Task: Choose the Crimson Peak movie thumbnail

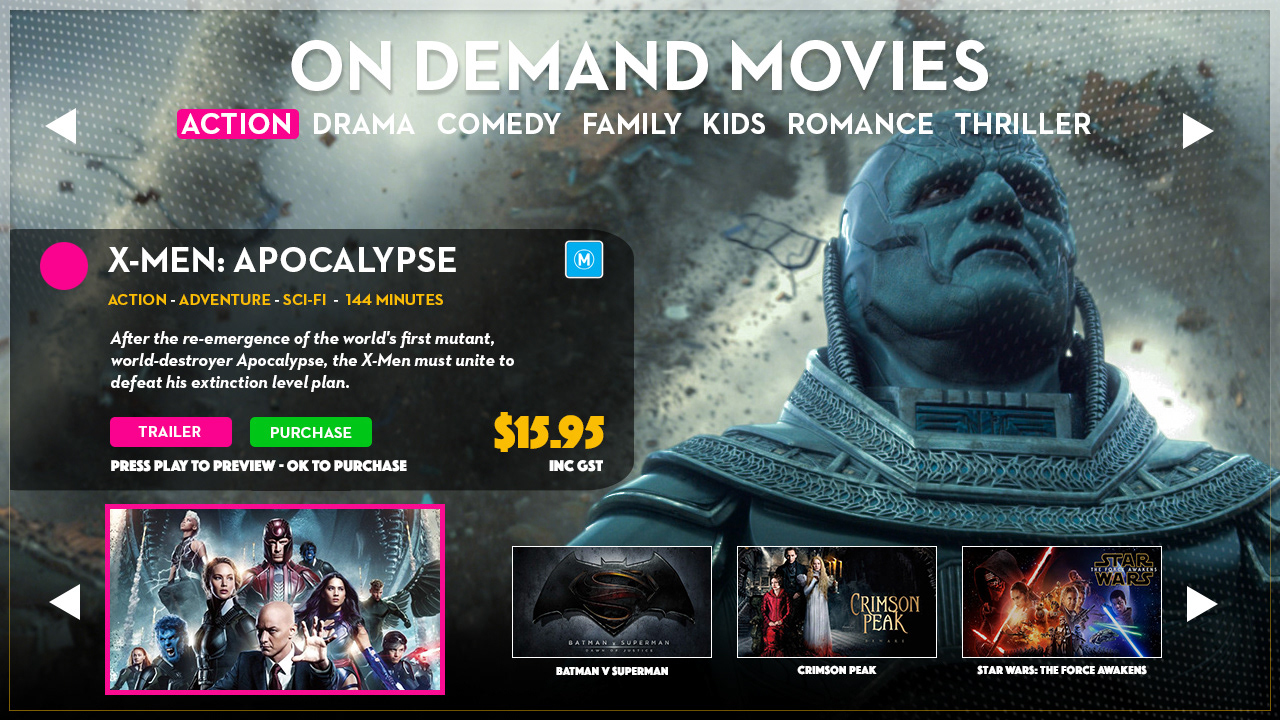Action: click(837, 602)
